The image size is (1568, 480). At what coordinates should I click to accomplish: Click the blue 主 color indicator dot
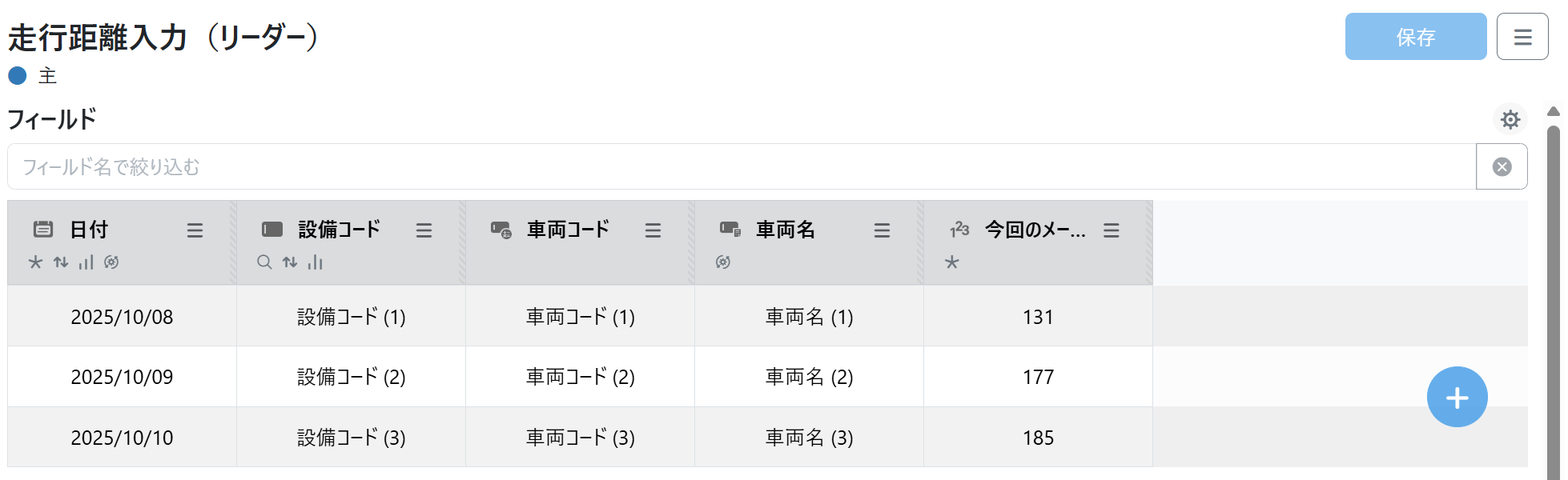click(x=18, y=76)
